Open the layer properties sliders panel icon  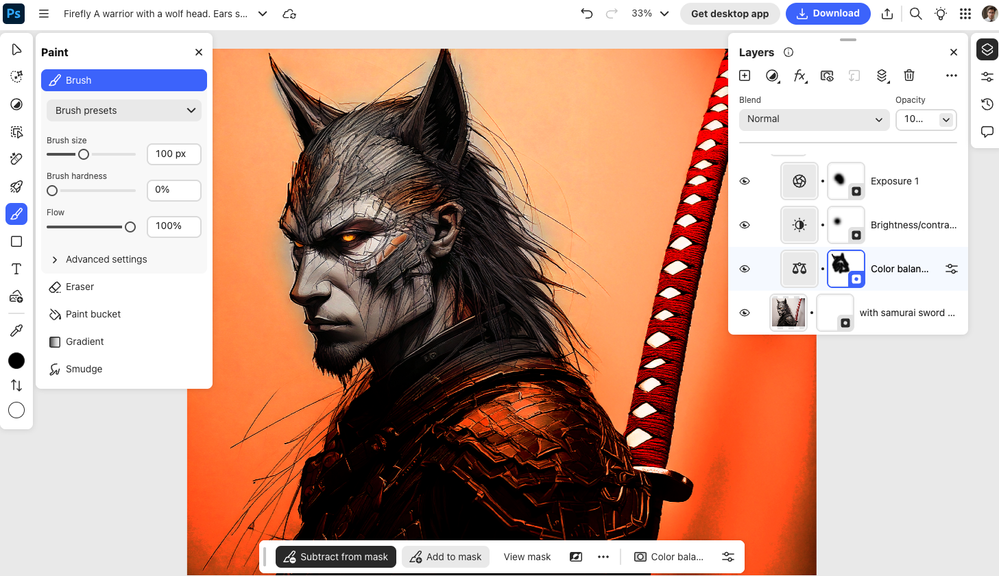tap(987, 77)
